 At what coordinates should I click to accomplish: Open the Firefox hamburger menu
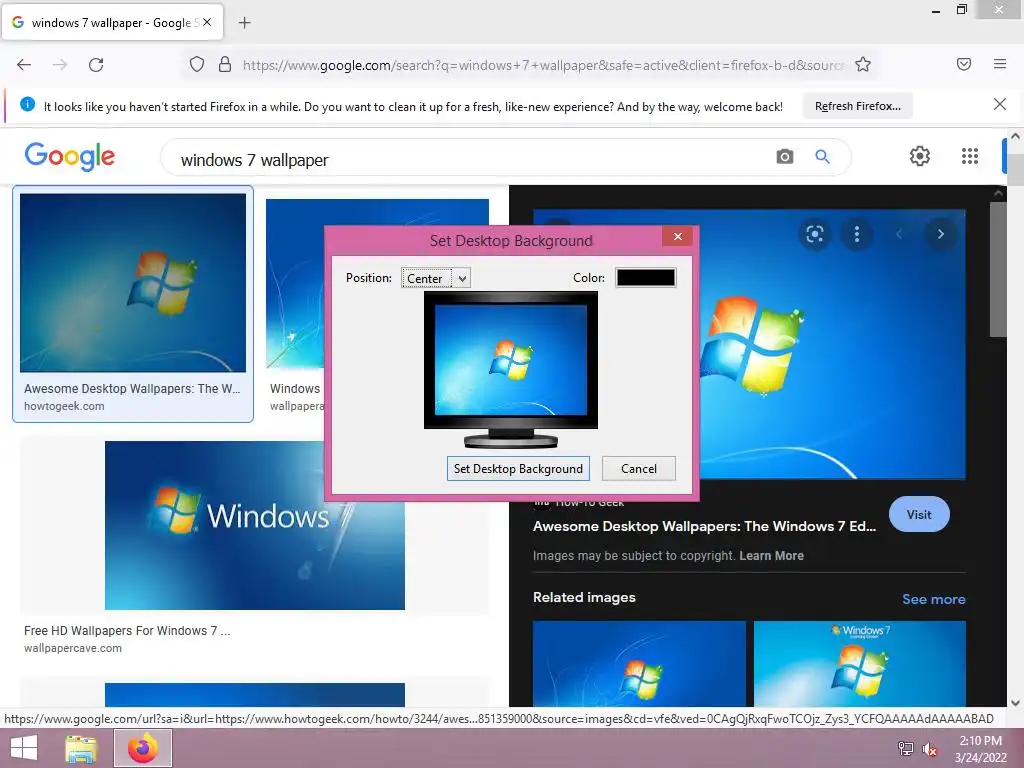pos(1000,64)
